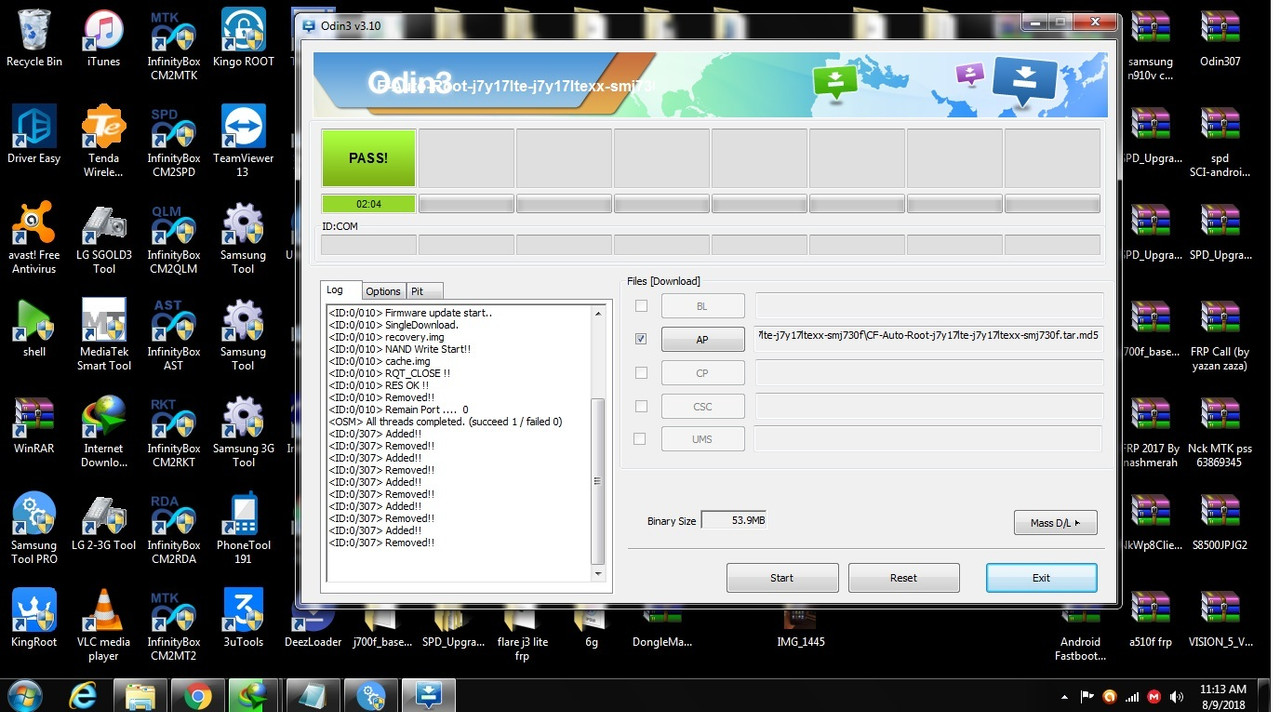Image resolution: width=1280 pixels, height=712 pixels.
Task: Show hidden system tray icons
Action: (1064, 696)
